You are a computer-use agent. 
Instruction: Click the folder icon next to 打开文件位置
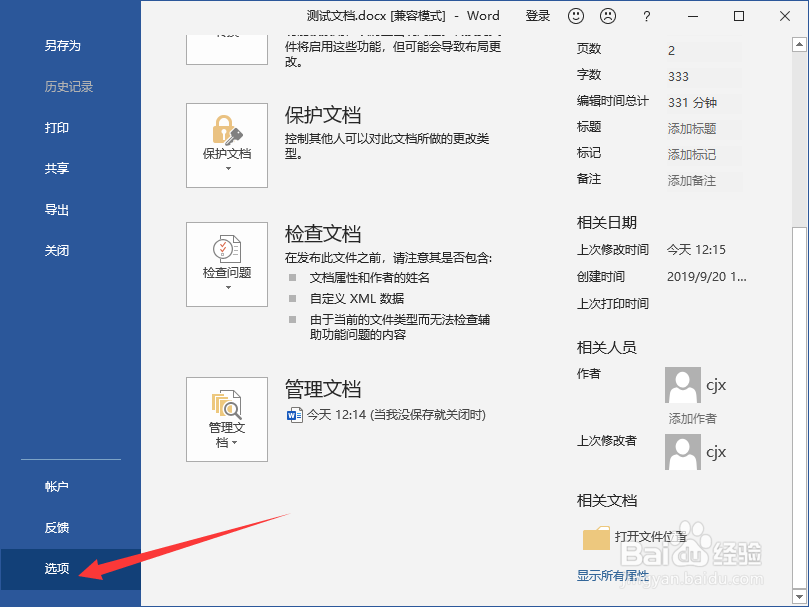click(596, 537)
